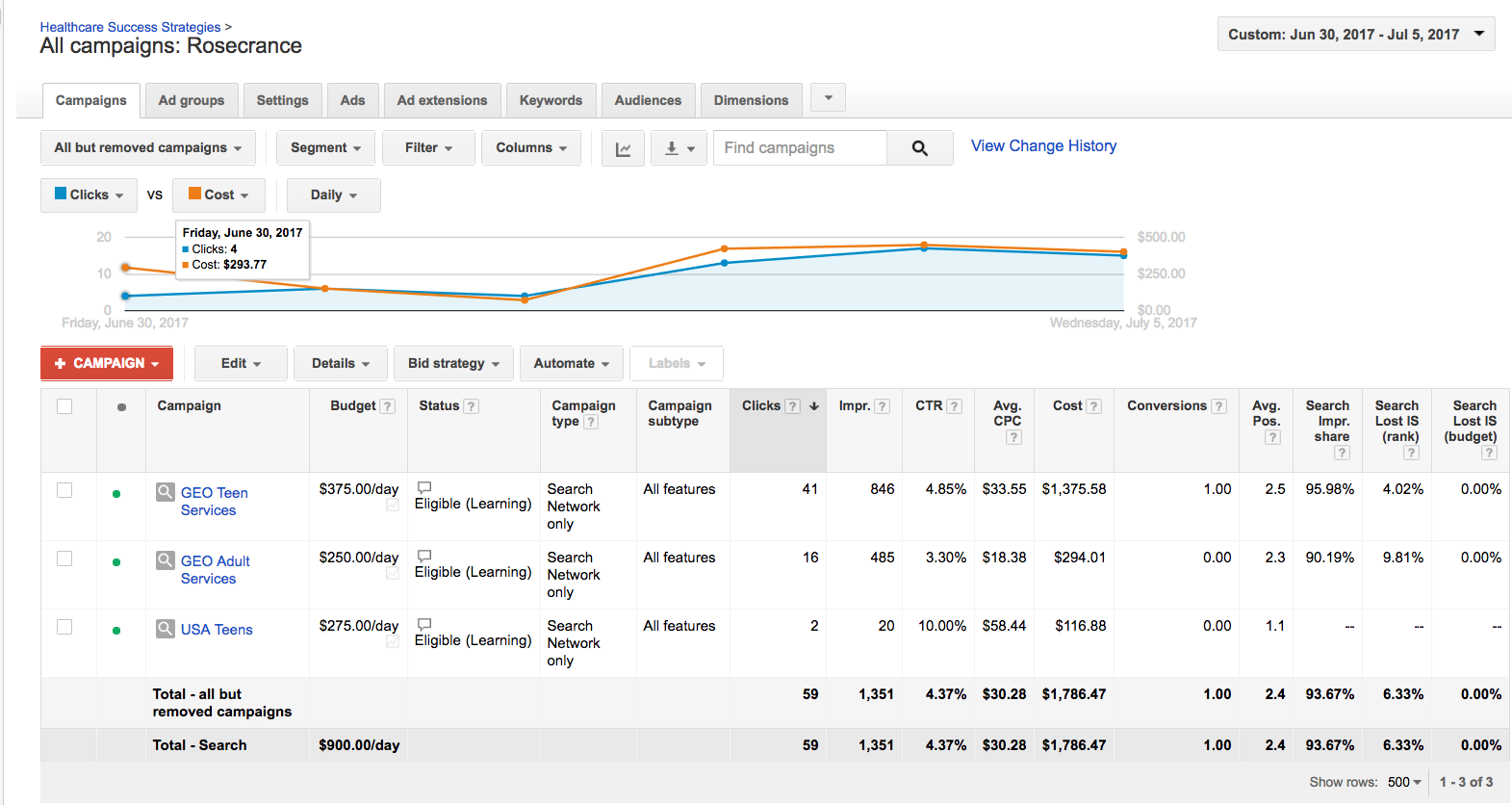Click GEO Adult Services status speech bubble
Screen dimensions: 1512x805
424,556
